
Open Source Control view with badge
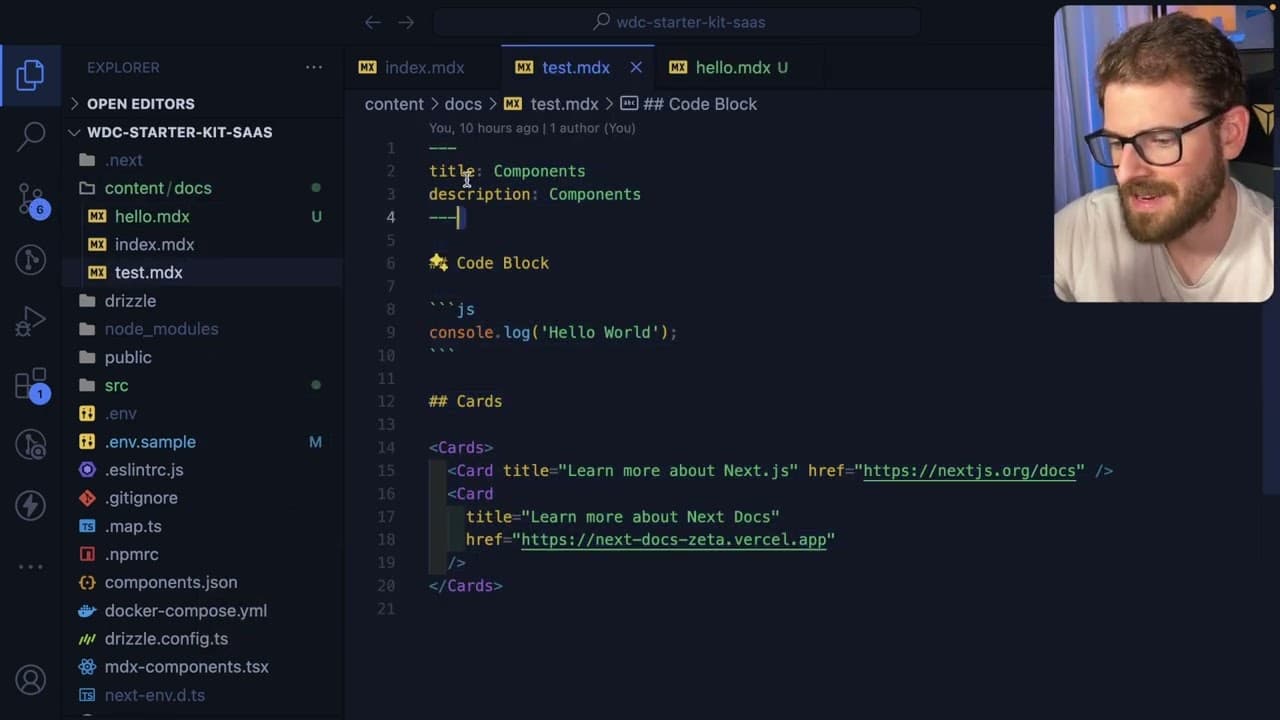click(x=30, y=199)
